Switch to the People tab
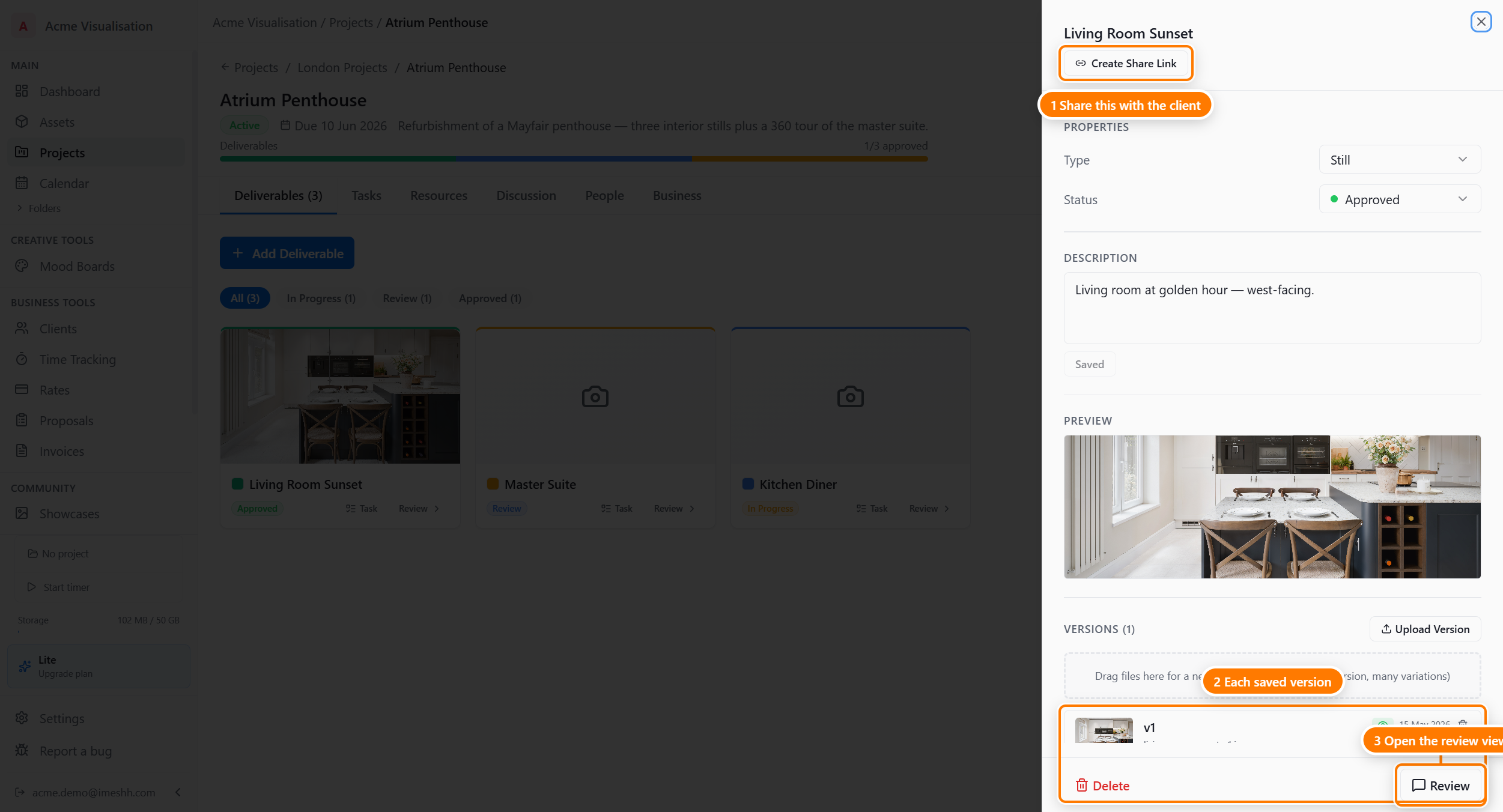Viewport: 1503px width, 812px height. (x=604, y=196)
